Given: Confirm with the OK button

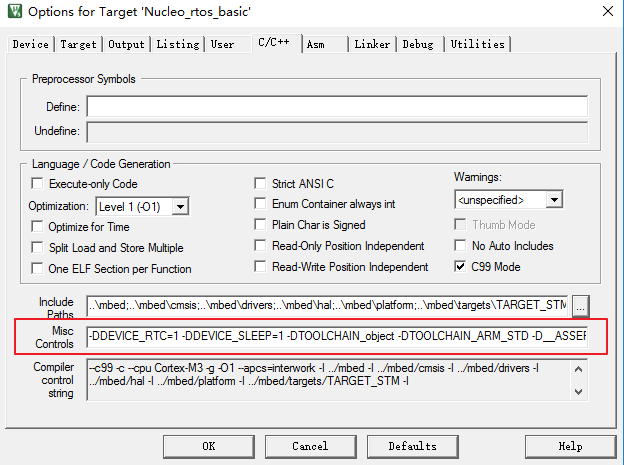Looking at the screenshot, I should pos(209,446).
